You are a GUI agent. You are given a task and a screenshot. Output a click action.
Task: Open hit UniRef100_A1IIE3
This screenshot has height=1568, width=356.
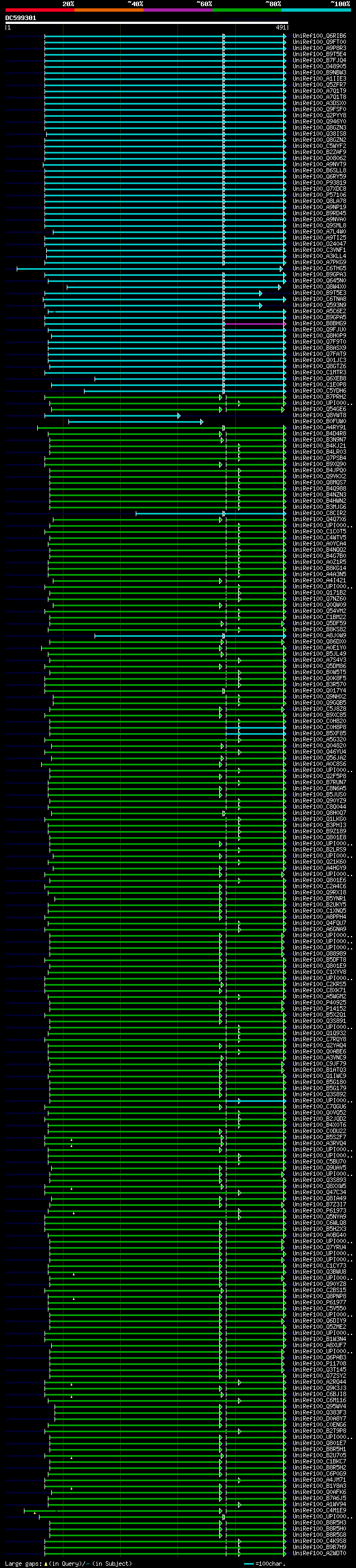click(319, 78)
